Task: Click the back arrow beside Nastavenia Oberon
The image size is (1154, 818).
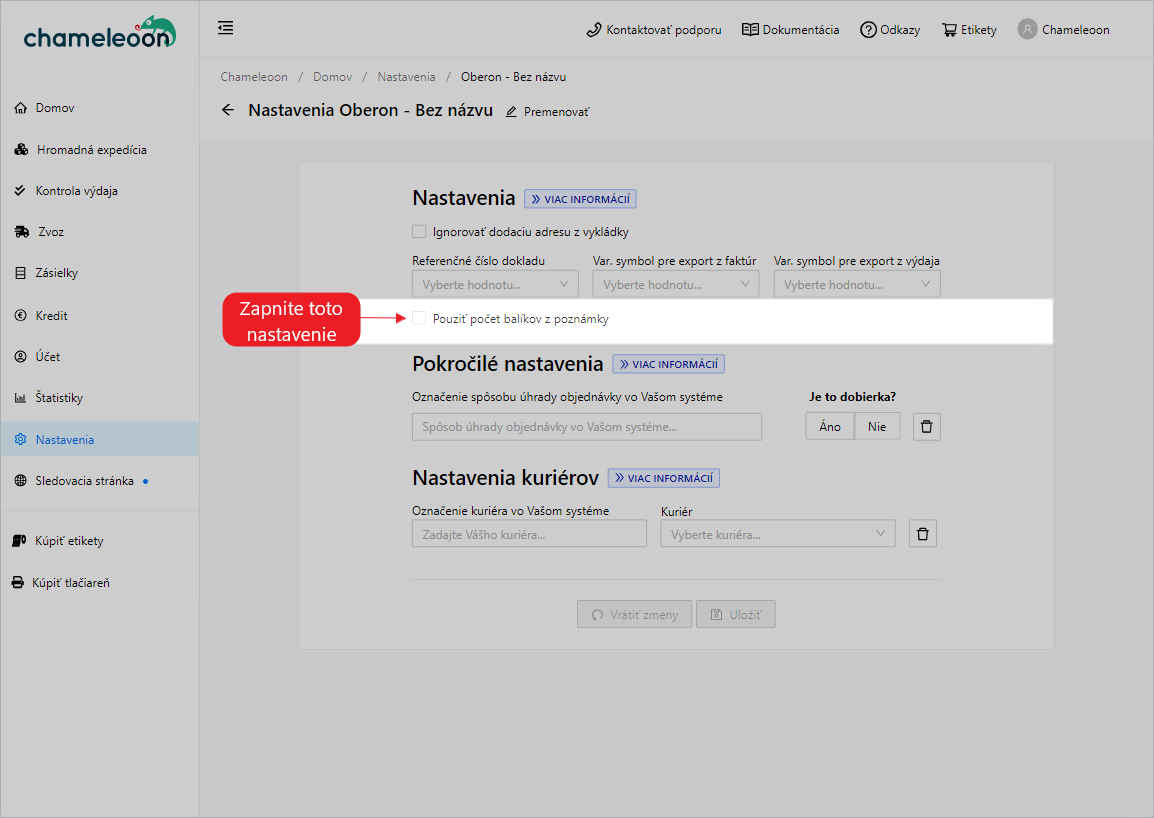Action: pyautogui.click(x=228, y=111)
